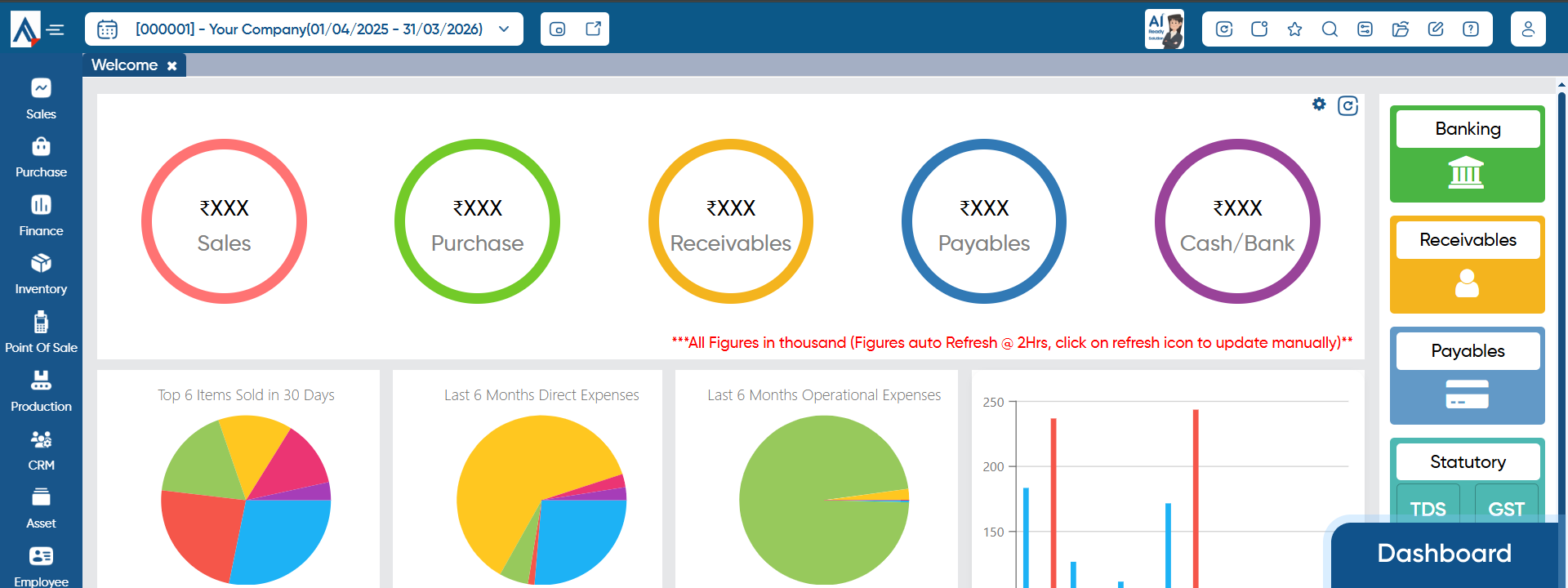Click the 'Top 6 Items Sold in 30 Days' title
The image size is (1568, 588).
(246, 395)
